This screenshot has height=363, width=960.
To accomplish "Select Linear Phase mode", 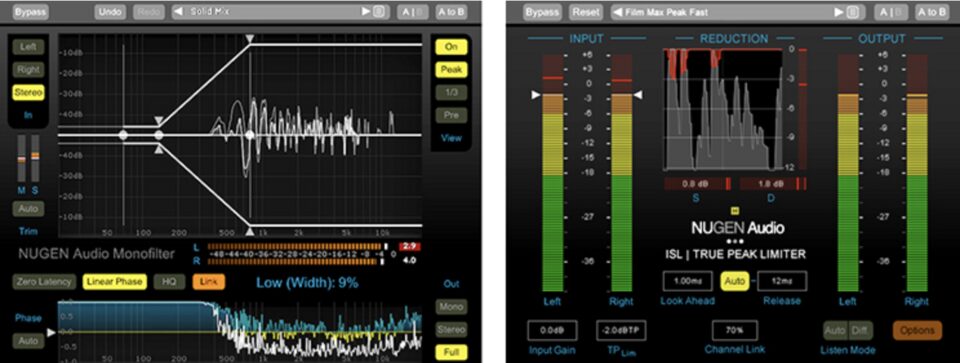I will pyautogui.click(x=115, y=282).
